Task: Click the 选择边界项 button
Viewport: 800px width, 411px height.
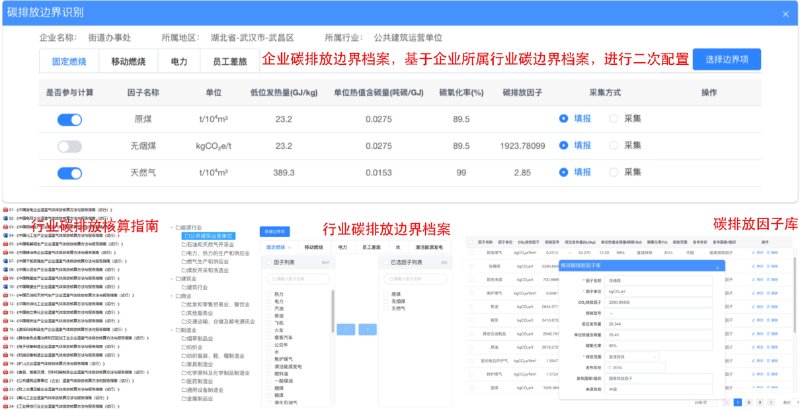Action: click(726, 59)
